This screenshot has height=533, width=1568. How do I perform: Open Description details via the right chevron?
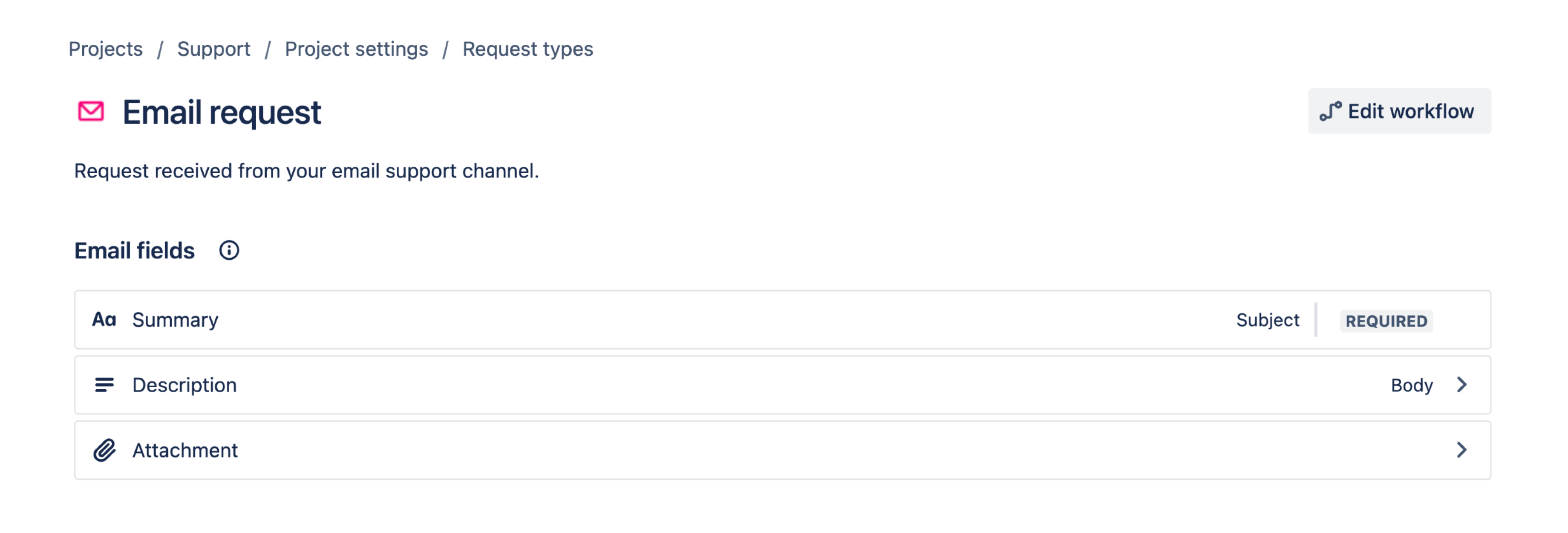click(x=1463, y=384)
